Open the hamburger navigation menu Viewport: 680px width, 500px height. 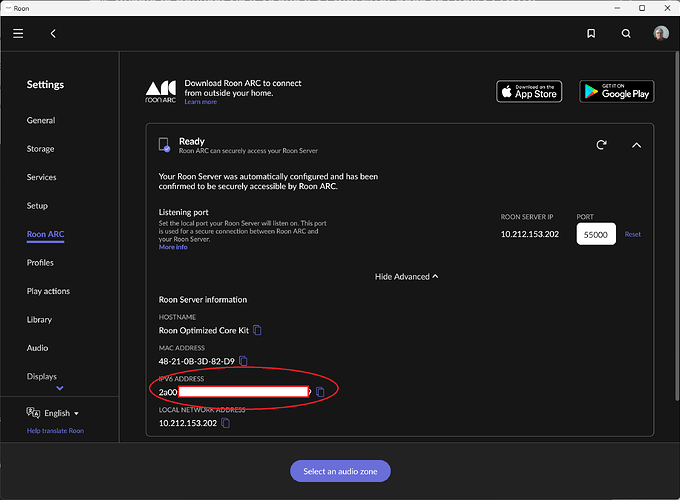(x=18, y=33)
